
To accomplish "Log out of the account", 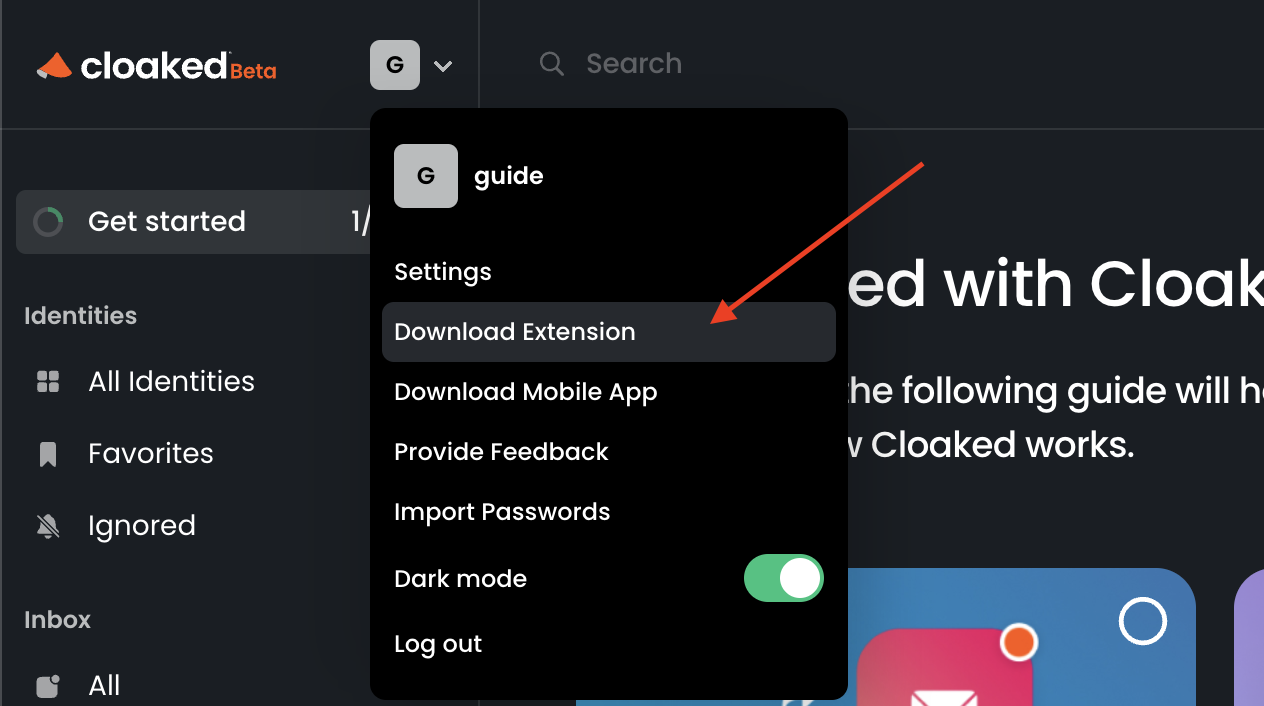I will pyautogui.click(x=438, y=644).
